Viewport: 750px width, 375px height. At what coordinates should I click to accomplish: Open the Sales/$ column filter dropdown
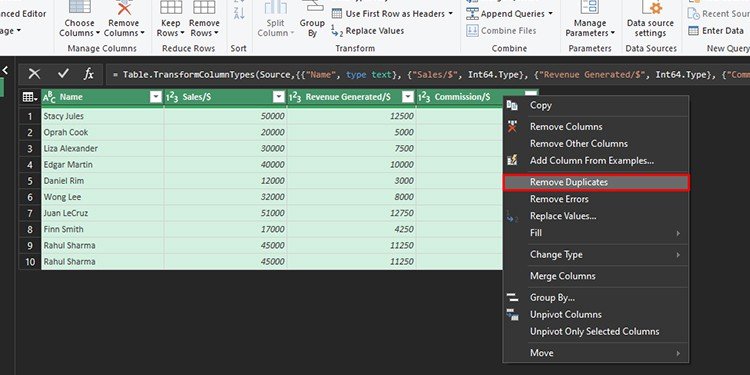click(279, 97)
